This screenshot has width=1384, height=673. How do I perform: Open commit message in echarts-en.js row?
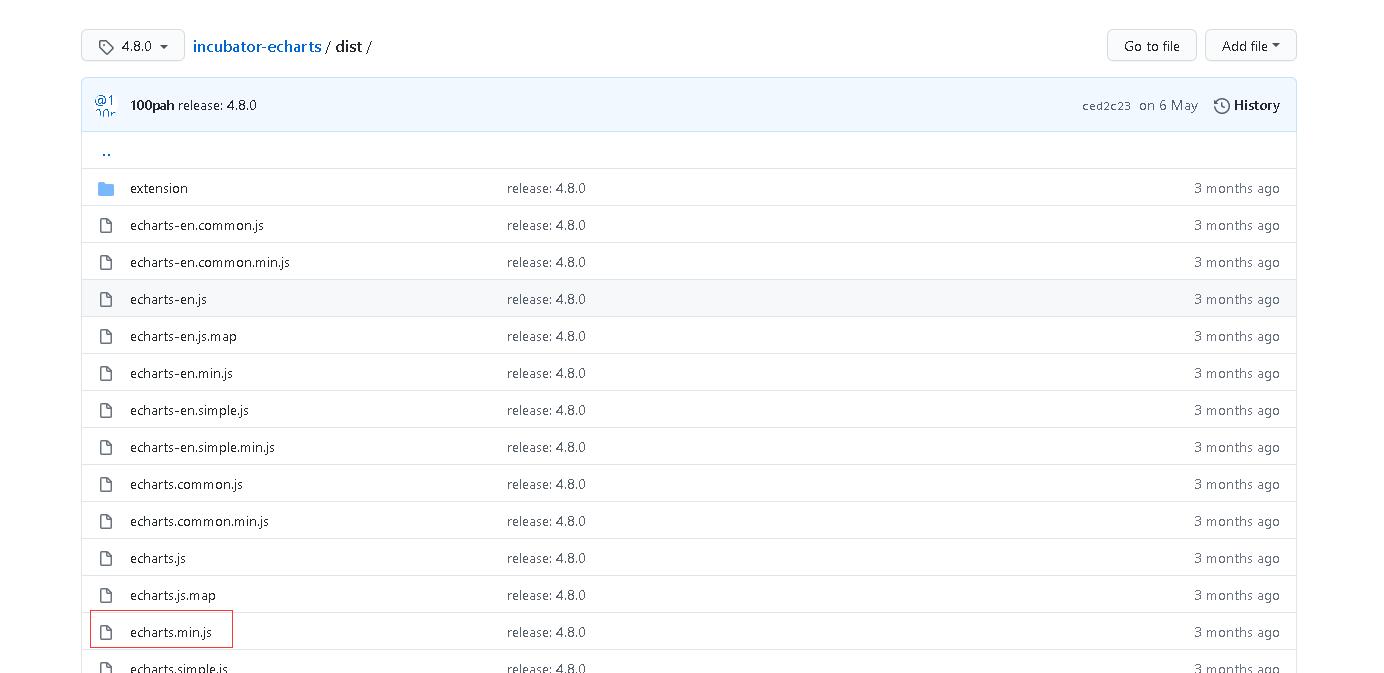pyautogui.click(x=546, y=299)
